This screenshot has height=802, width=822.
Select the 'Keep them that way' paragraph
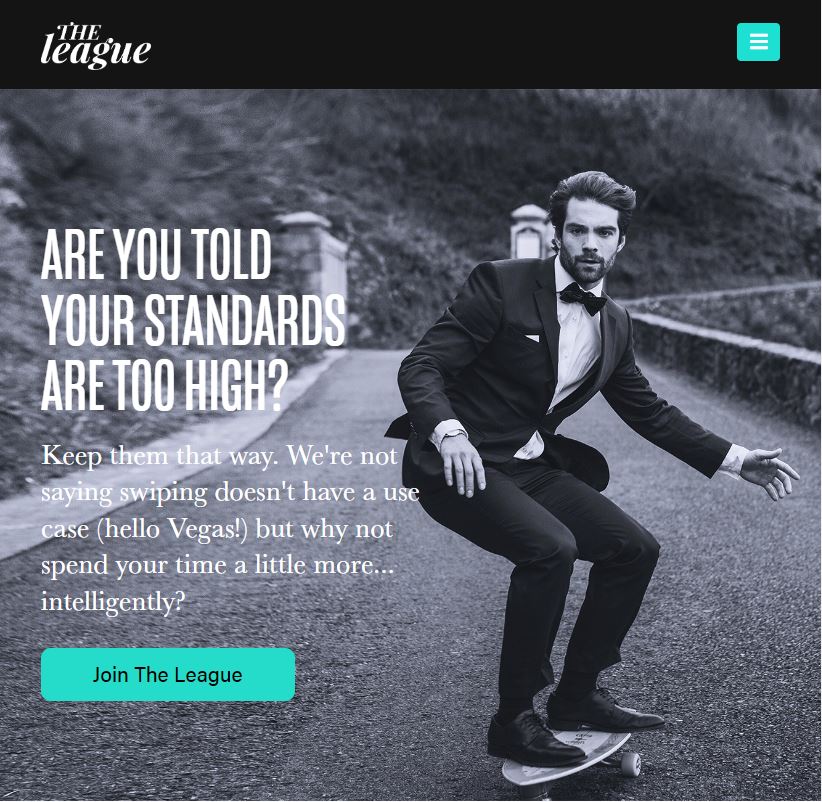pyautogui.click(x=230, y=528)
